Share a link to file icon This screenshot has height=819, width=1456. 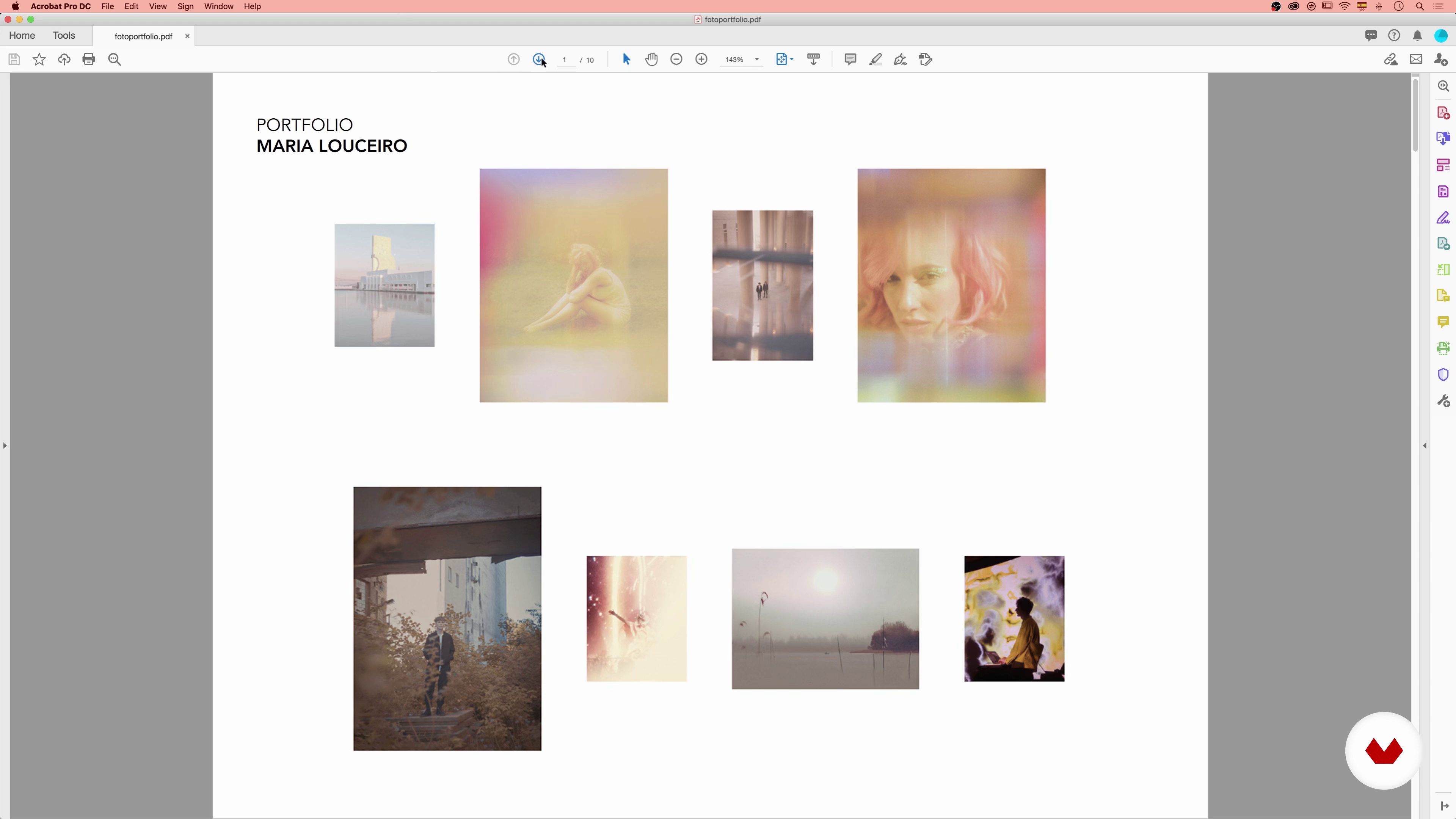pos(1390,60)
